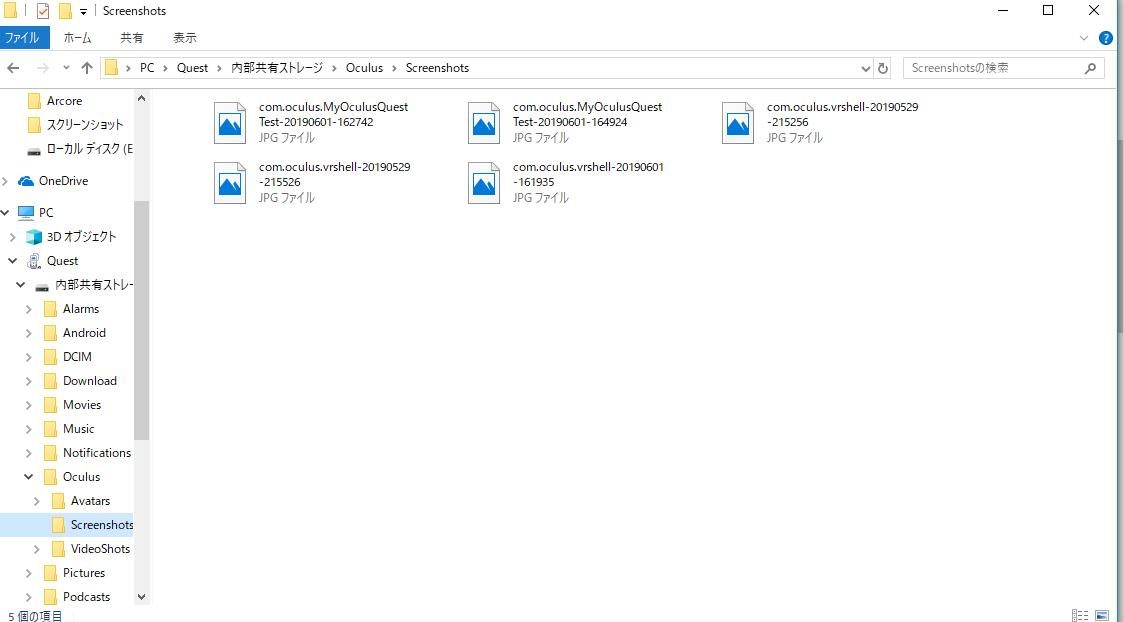Switch to the 表示 ribbon tab
Image resolution: width=1124 pixels, height=622 pixels.
pos(184,37)
